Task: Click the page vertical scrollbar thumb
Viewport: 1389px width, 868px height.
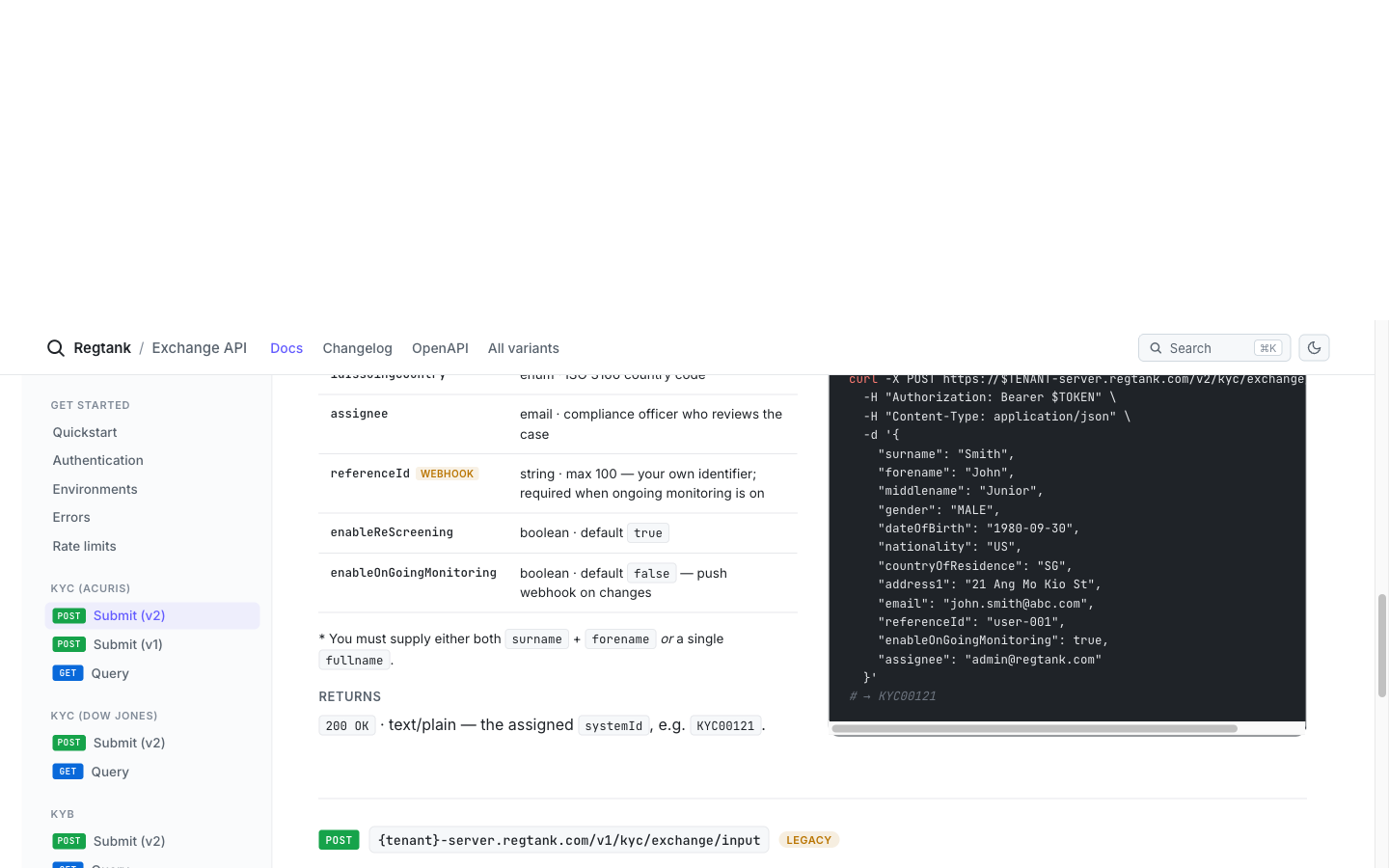Action: (1381, 645)
